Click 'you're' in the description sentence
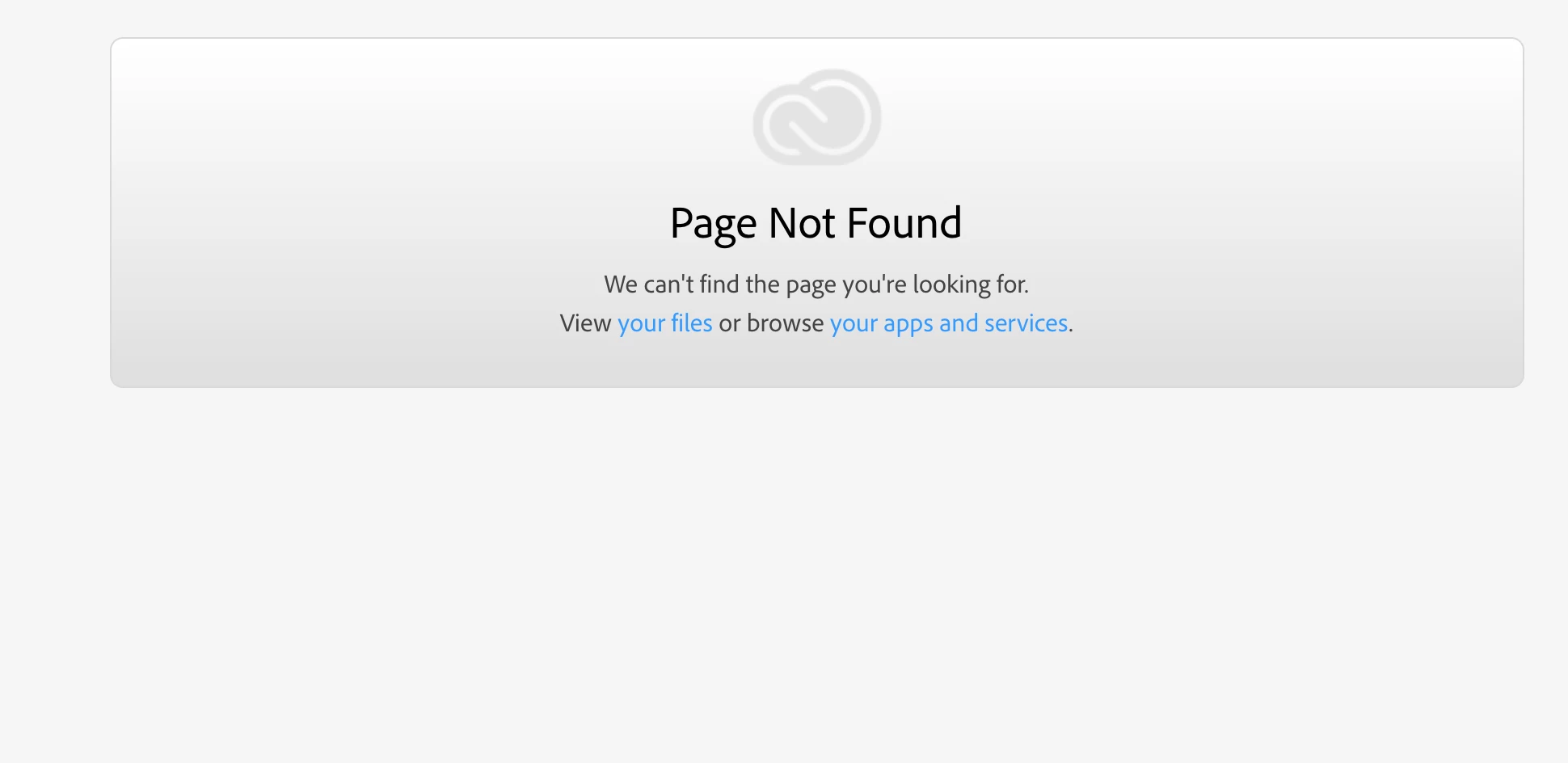This screenshot has width=1568, height=763. coord(875,286)
